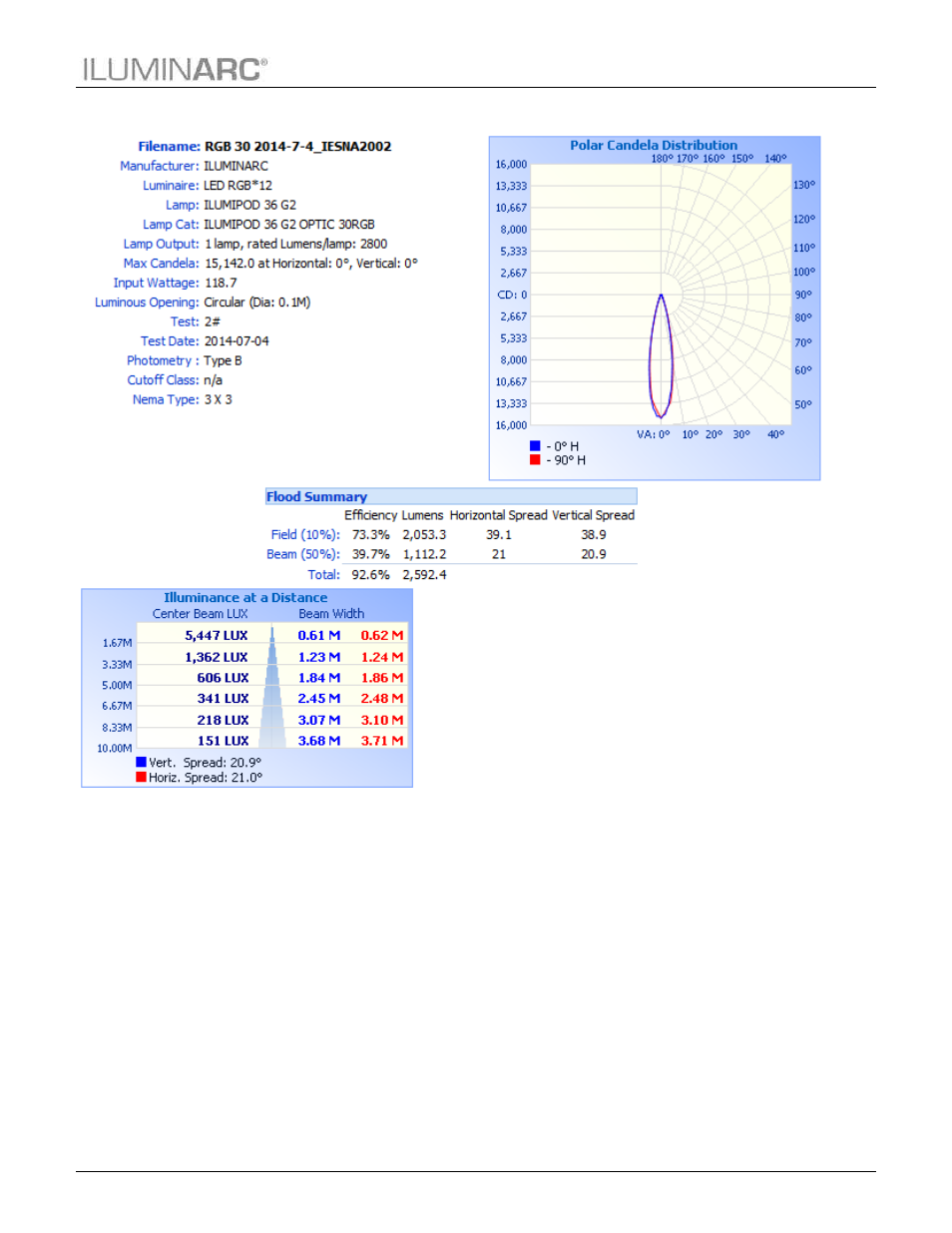The height and width of the screenshot is (1233, 952).
Task: Select the filename RGB 30 2014-7-4_IESNA2002
Action: (x=297, y=147)
